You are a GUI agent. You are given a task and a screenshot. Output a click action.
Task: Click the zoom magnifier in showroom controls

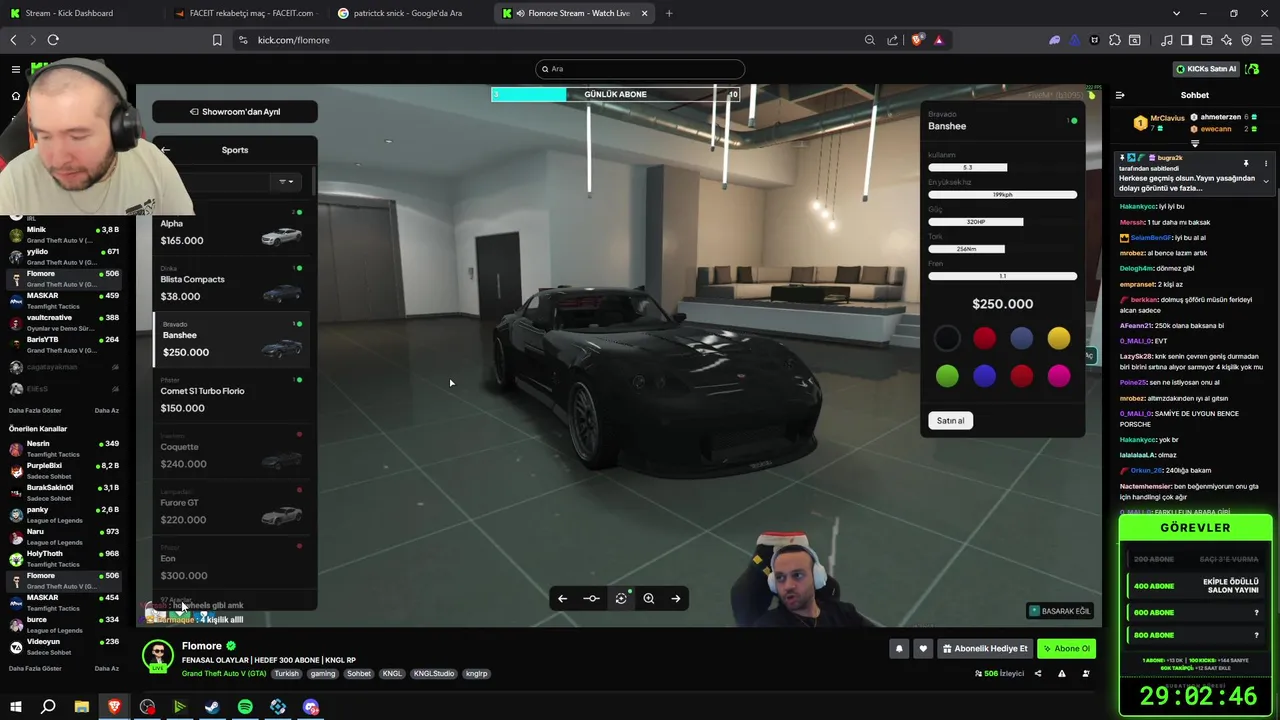tap(648, 598)
